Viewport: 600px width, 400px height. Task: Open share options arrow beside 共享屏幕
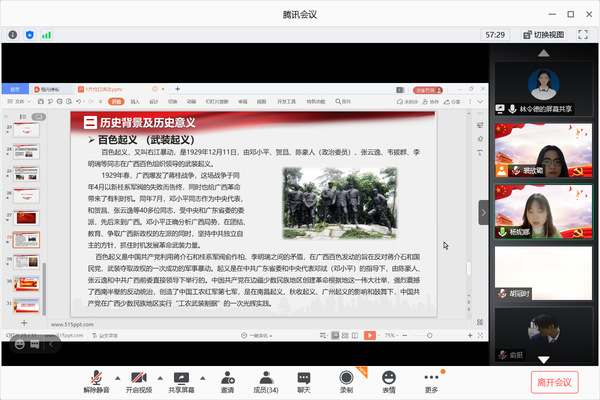(203, 378)
